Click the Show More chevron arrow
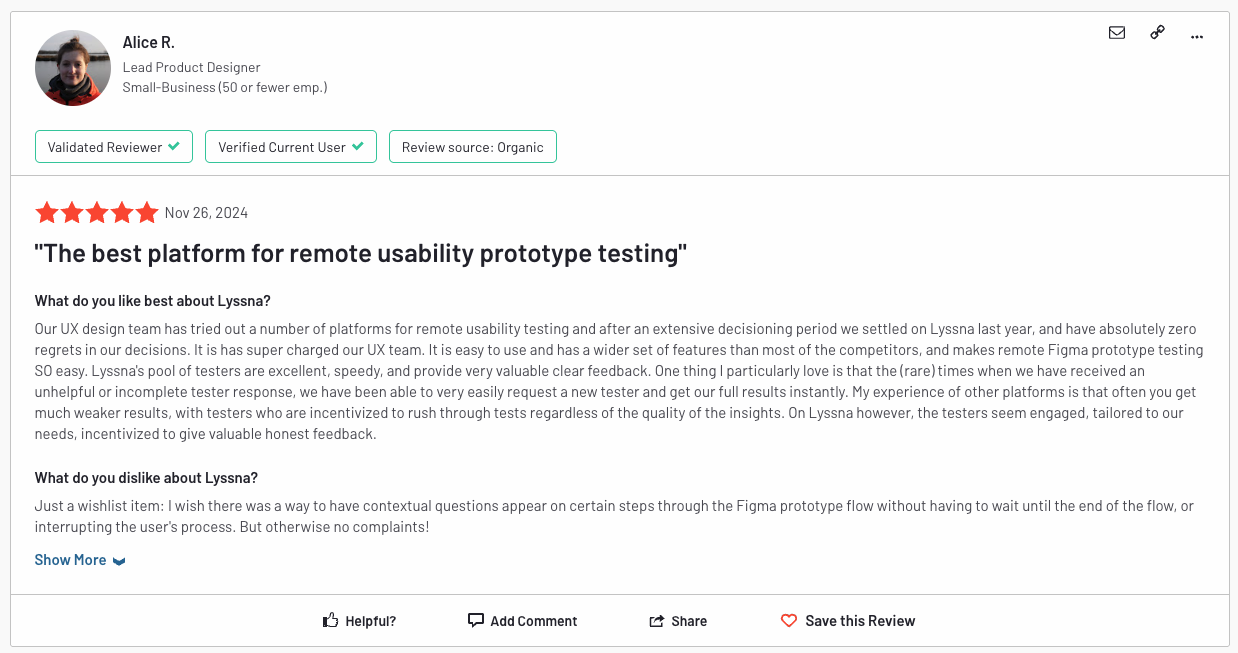Screen dimensions: 1238x653 [x=119, y=561]
